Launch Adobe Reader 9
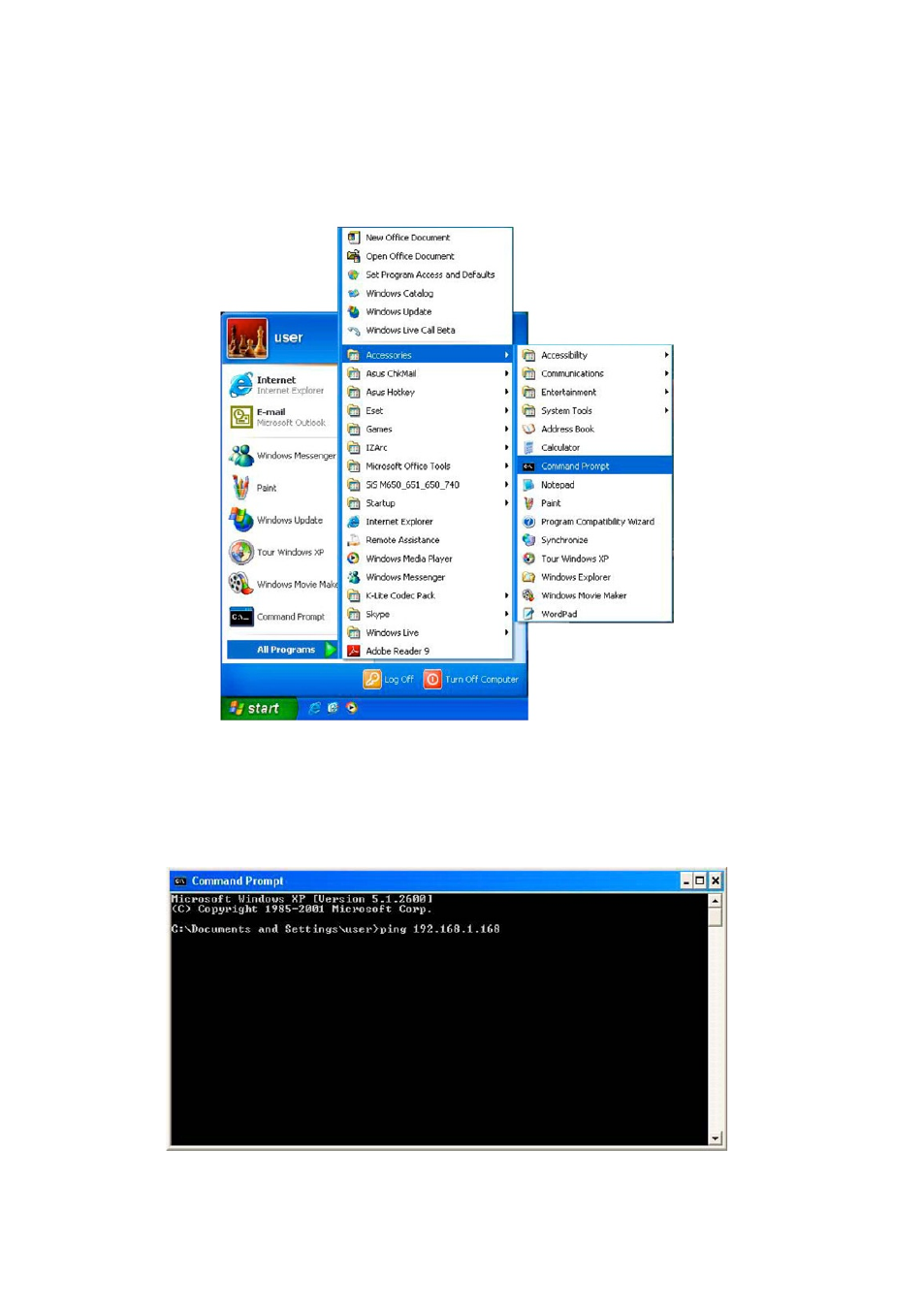924x1311 pixels. [427, 651]
